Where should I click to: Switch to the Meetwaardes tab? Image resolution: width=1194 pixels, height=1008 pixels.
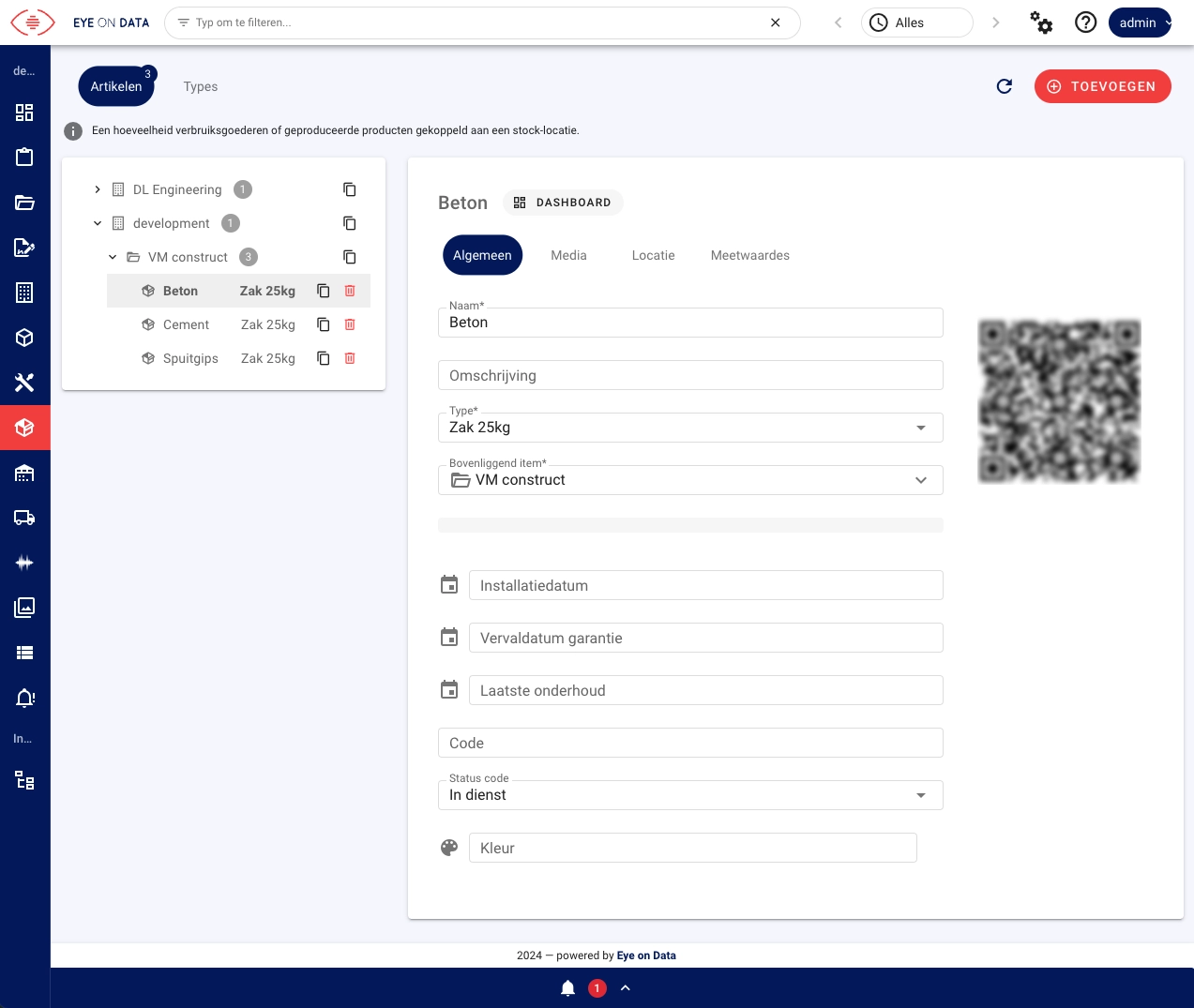point(749,255)
